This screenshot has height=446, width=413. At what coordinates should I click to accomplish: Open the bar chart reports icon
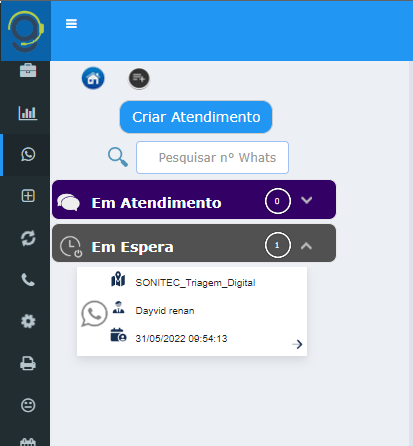(x=28, y=113)
